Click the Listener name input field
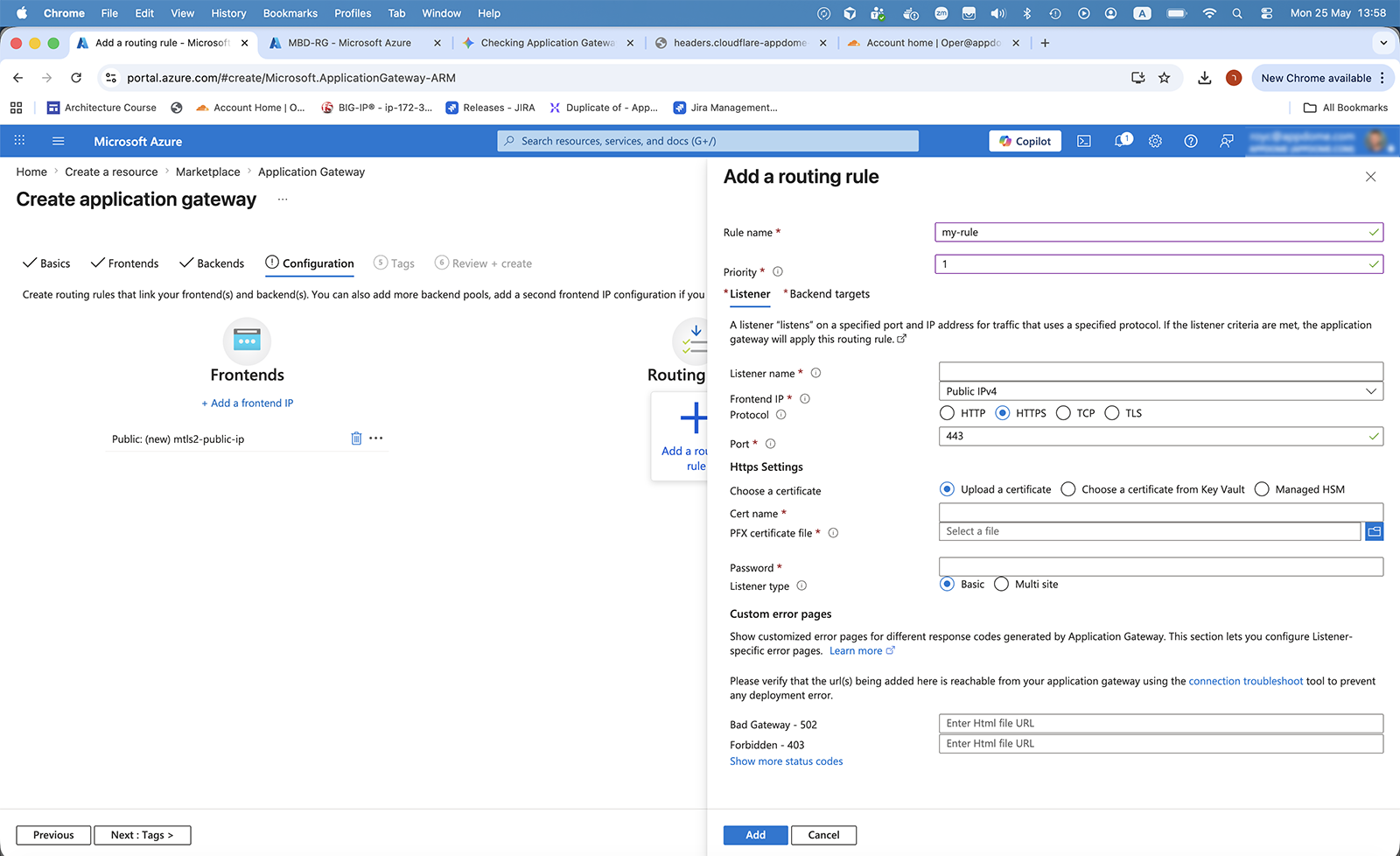The width and height of the screenshot is (1400, 856). (x=1160, y=371)
